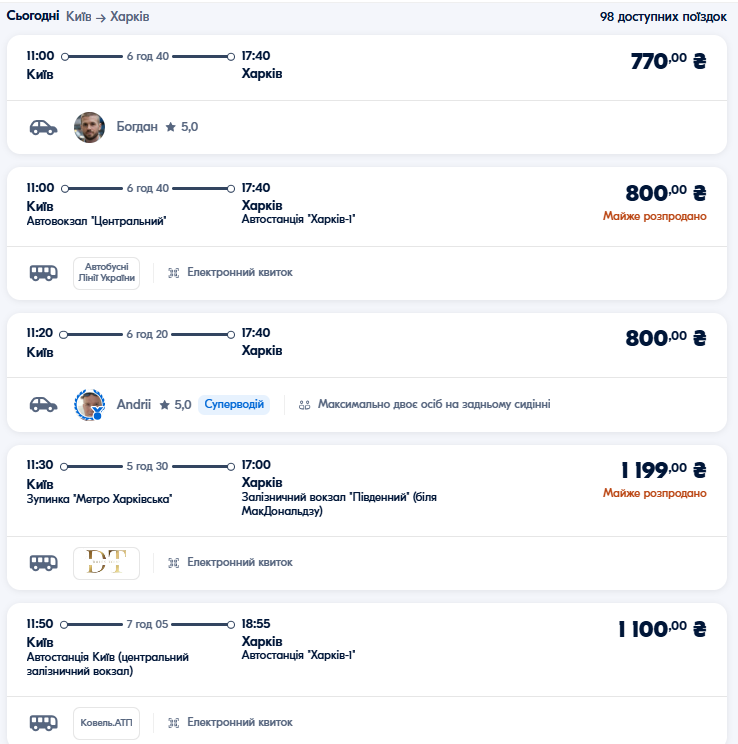
Task: Click the bus icon in the 1 199 ₴ trip
Action: tap(43, 562)
